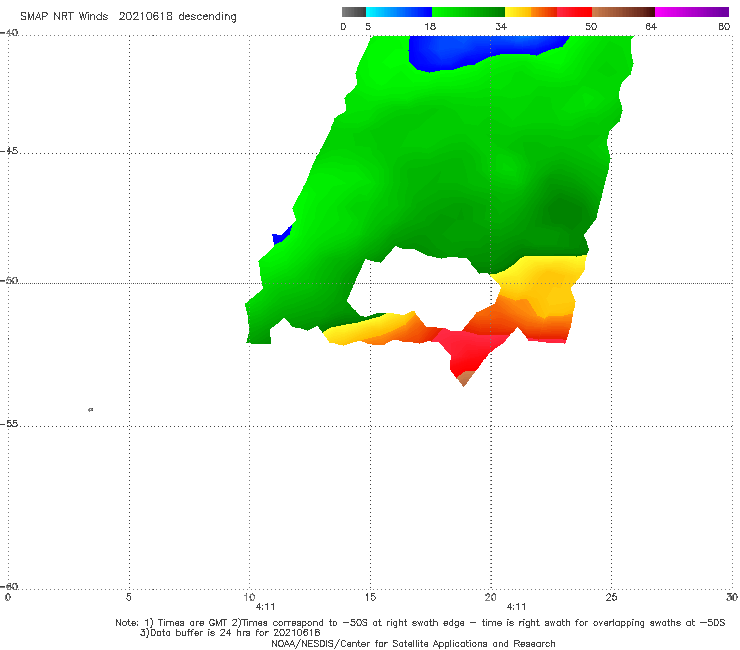Click the latitude axis label '-55'

click(9, 424)
